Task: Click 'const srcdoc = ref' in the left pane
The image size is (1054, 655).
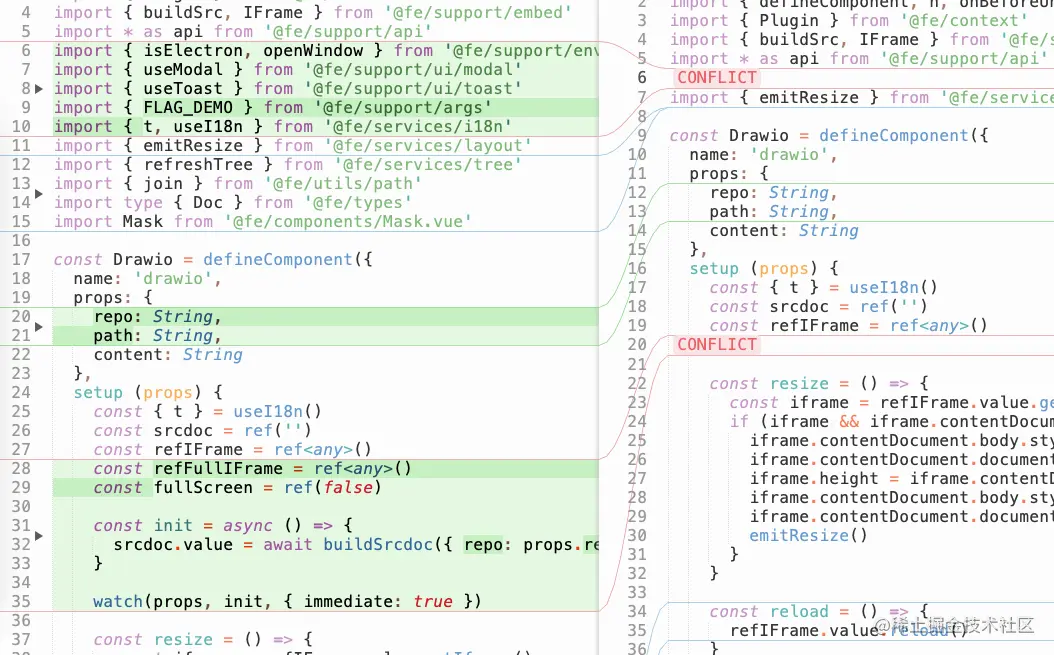Action: [x=202, y=430]
